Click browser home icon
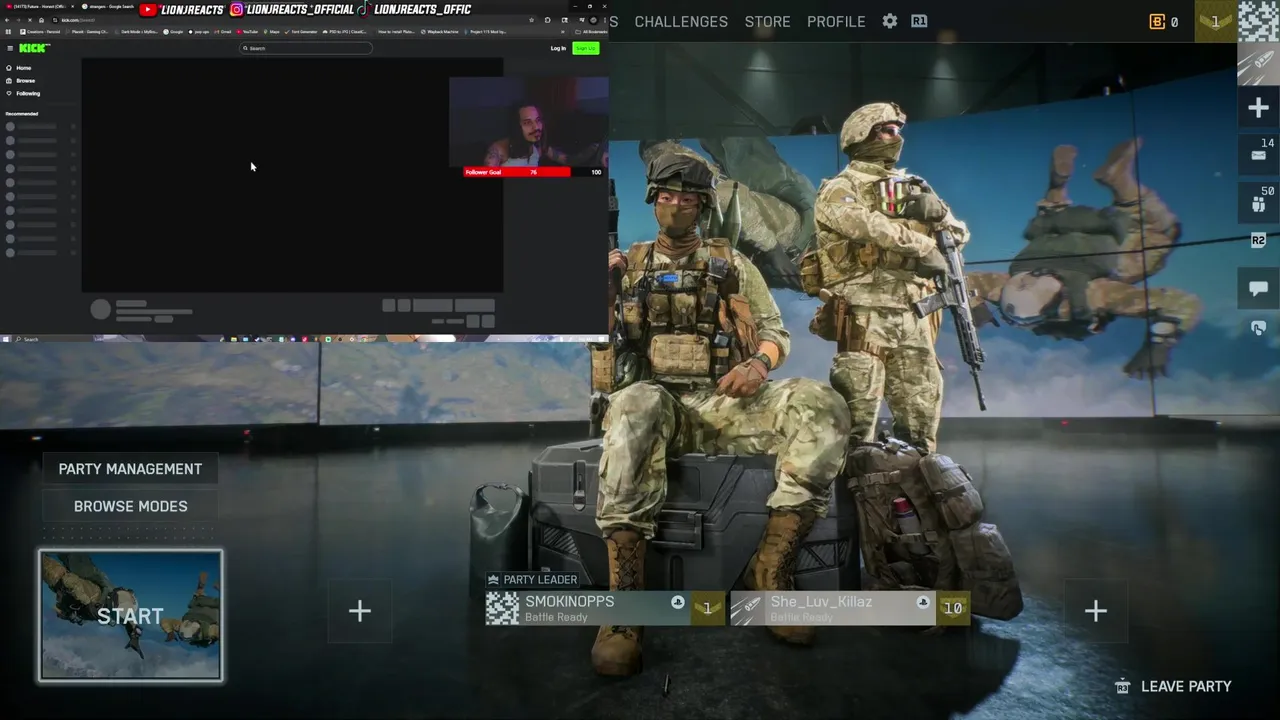 tap(41, 20)
